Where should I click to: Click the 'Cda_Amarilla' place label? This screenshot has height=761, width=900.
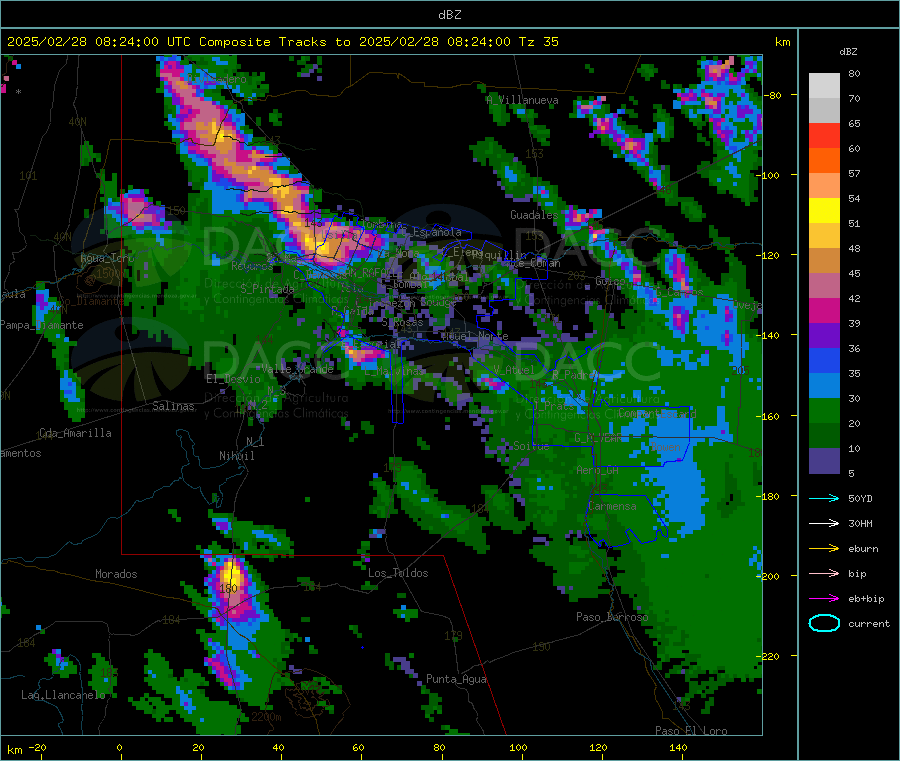coord(75,433)
